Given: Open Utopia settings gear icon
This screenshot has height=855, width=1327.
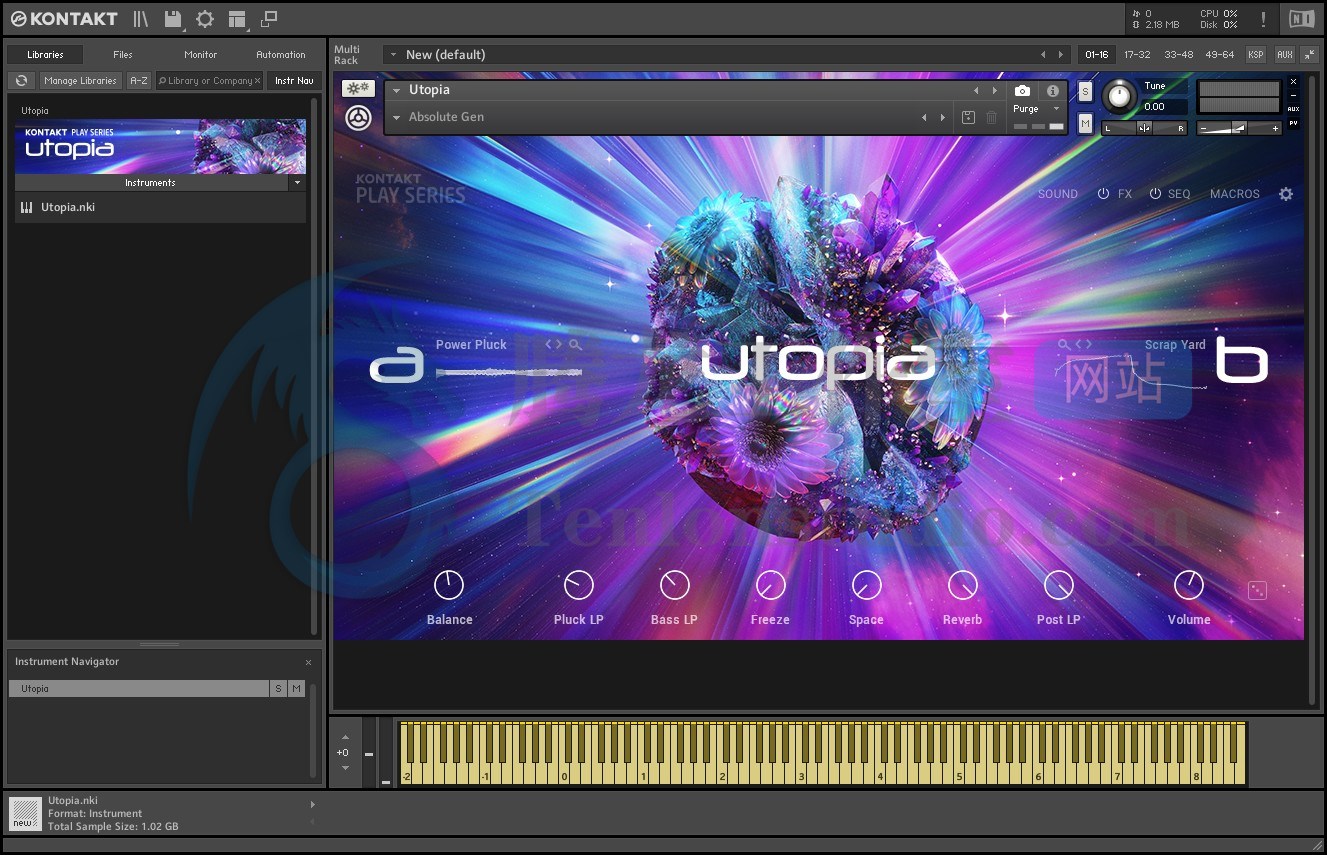Looking at the screenshot, I should coord(1286,194).
